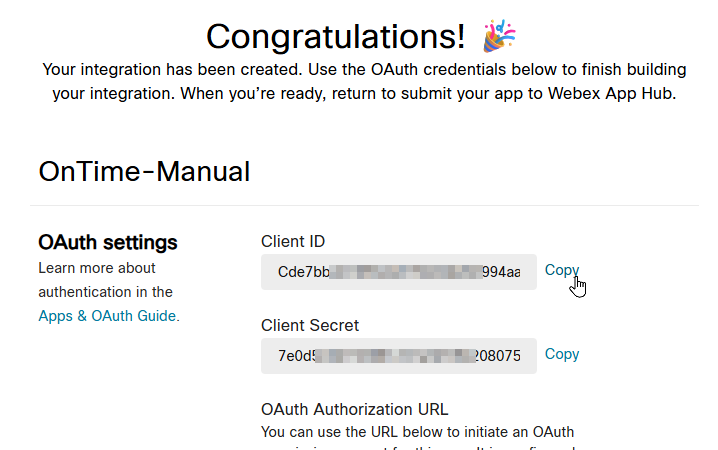Click inside the Client Secret field
This screenshot has width=718, height=450.
[x=399, y=356]
